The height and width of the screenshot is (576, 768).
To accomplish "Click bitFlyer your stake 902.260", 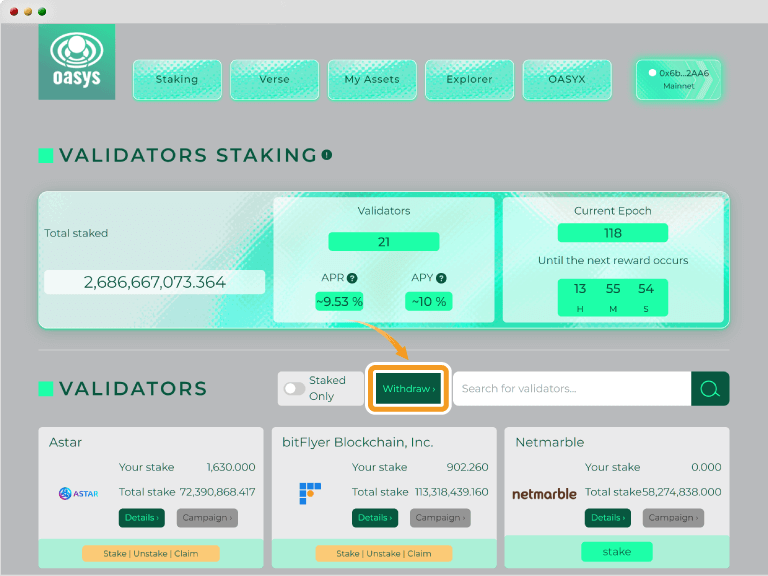I will click(467, 467).
